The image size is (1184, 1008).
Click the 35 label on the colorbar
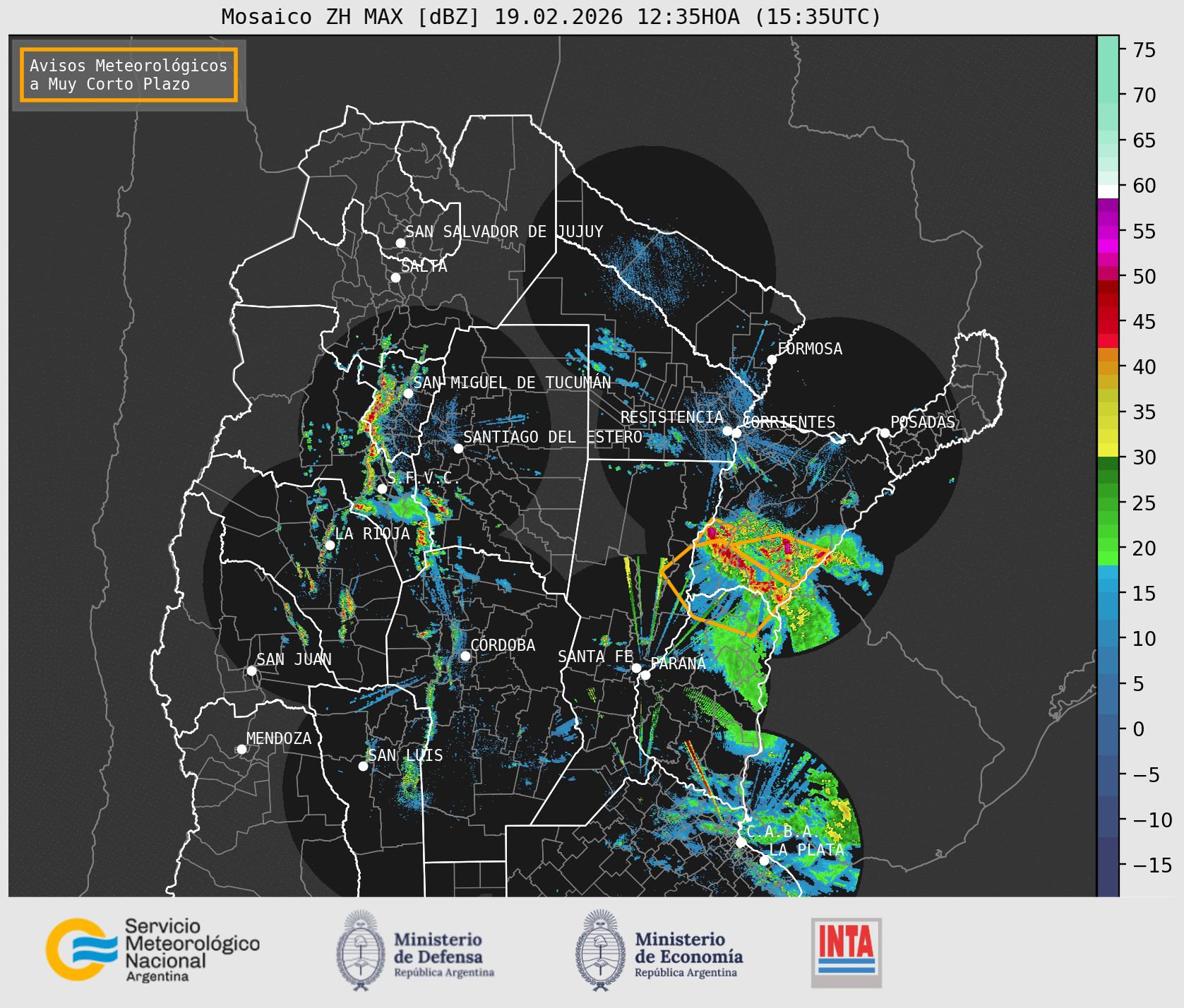pyautogui.click(x=1144, y=412)
